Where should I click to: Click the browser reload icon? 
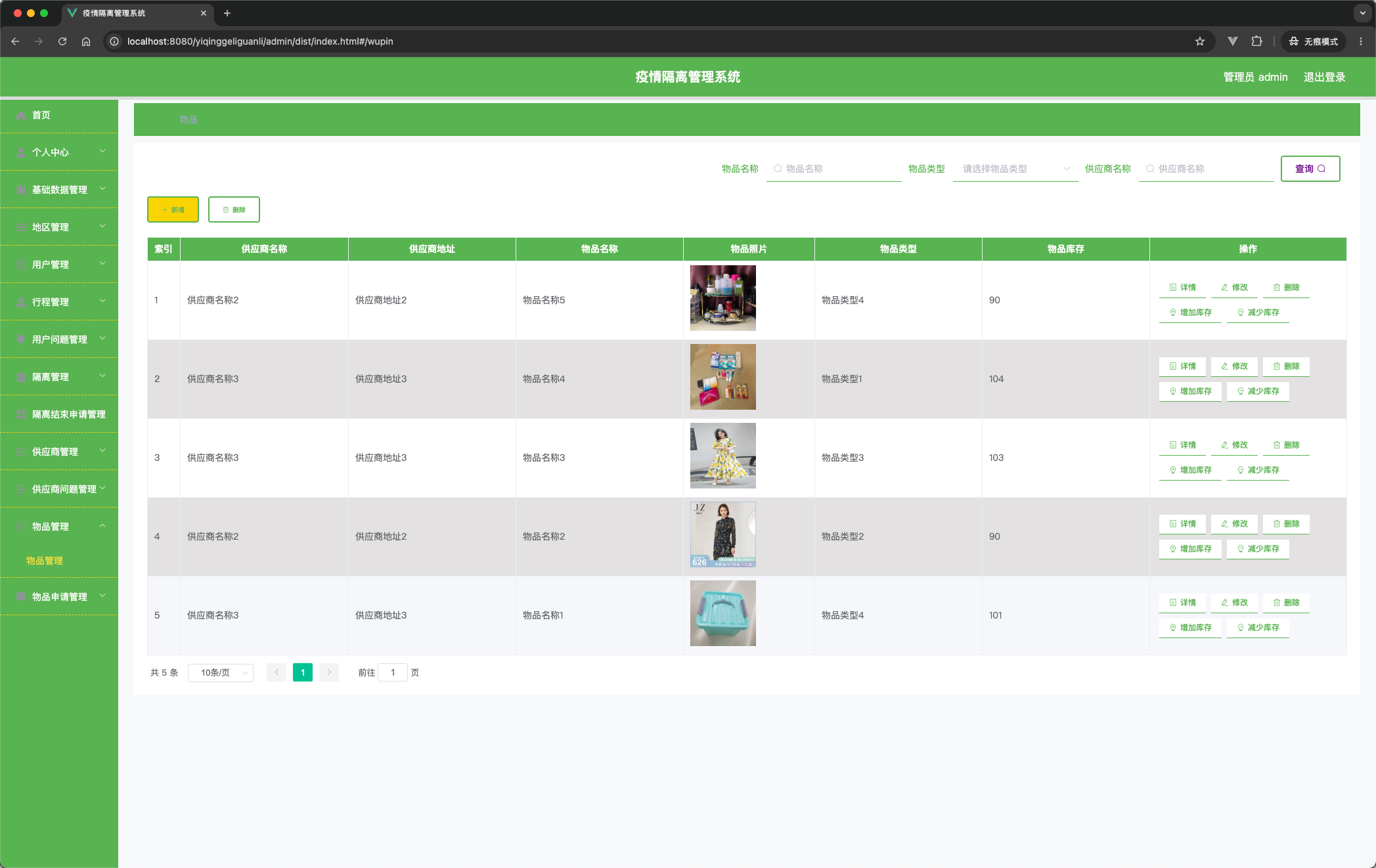(x=62, y=41)
